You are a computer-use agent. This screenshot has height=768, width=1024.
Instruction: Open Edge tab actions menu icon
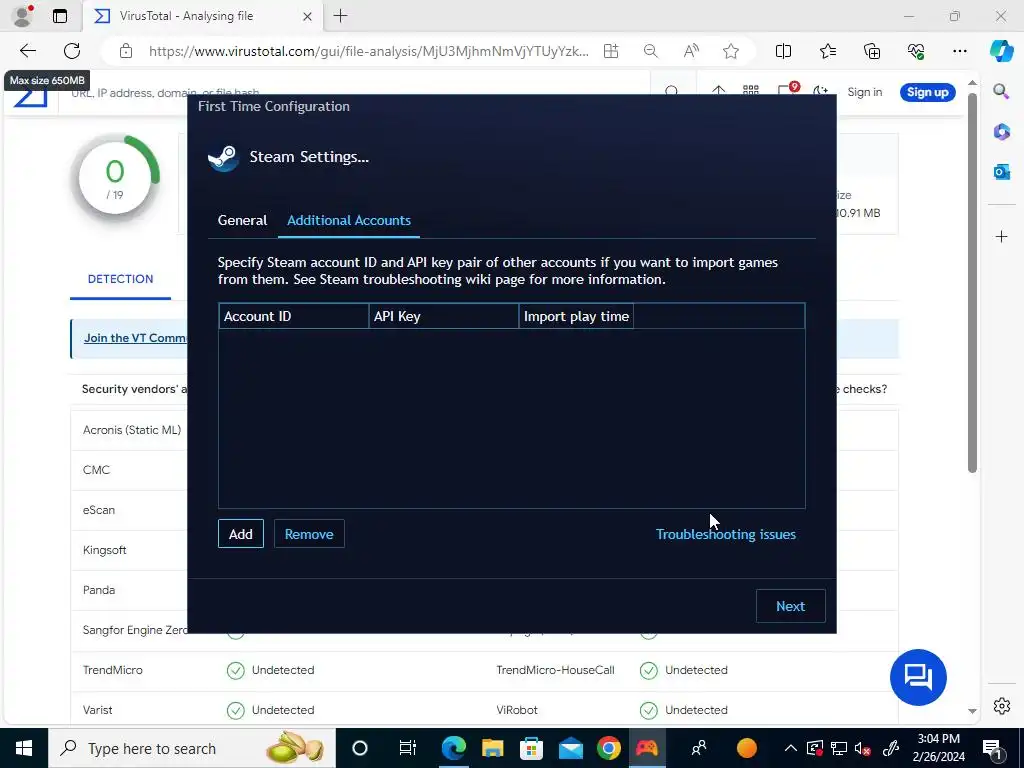coord(59,16)
